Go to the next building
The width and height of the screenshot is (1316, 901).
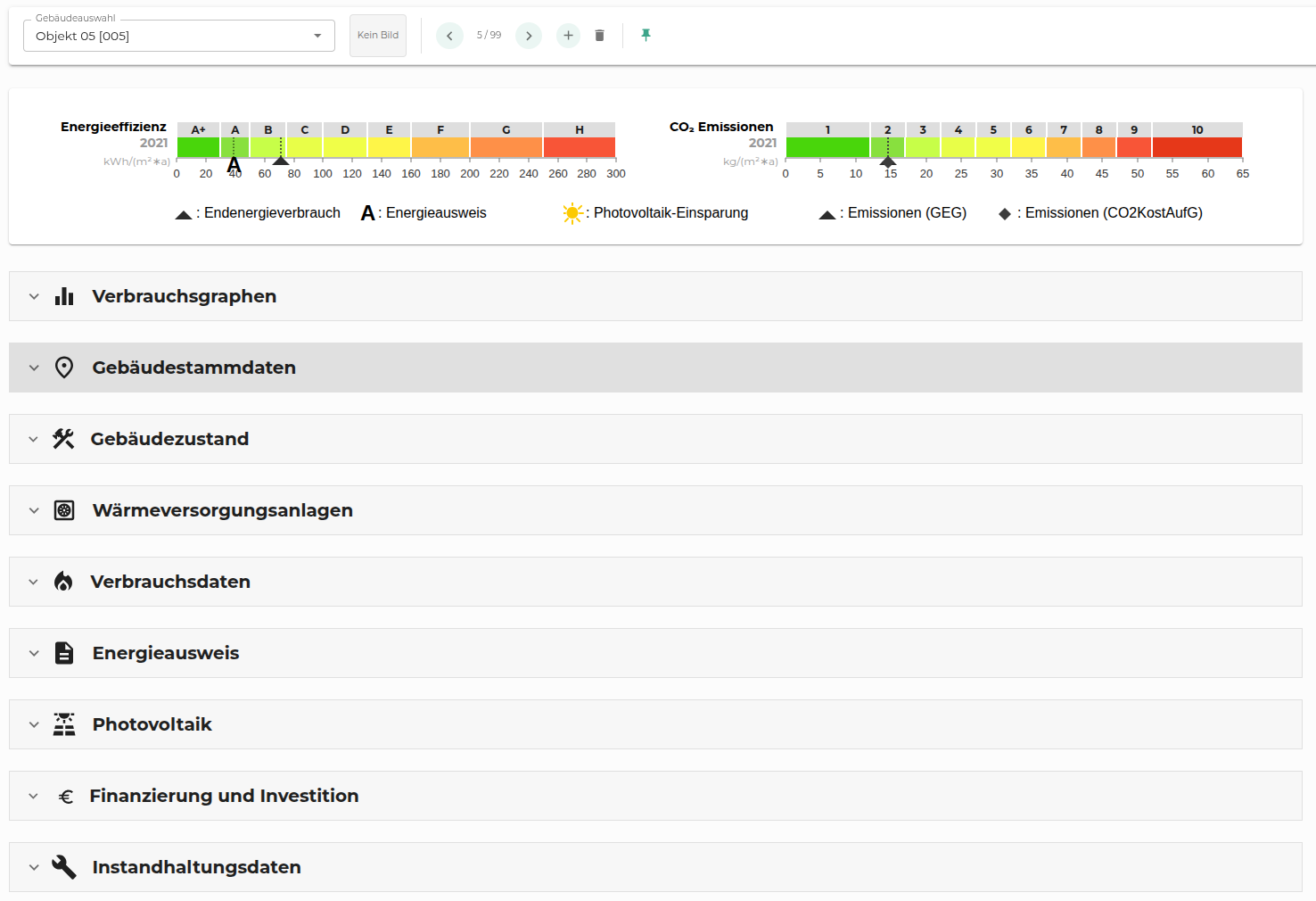click(529, 36)
